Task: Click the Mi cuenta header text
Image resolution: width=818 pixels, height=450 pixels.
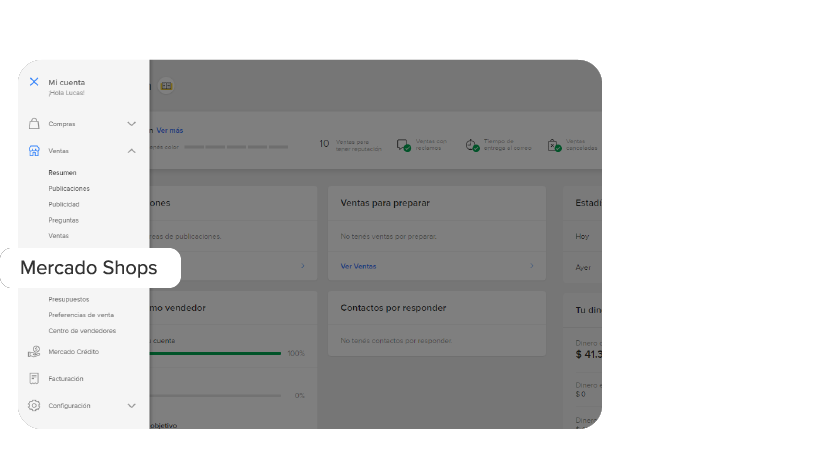Action: click(66, 82)
